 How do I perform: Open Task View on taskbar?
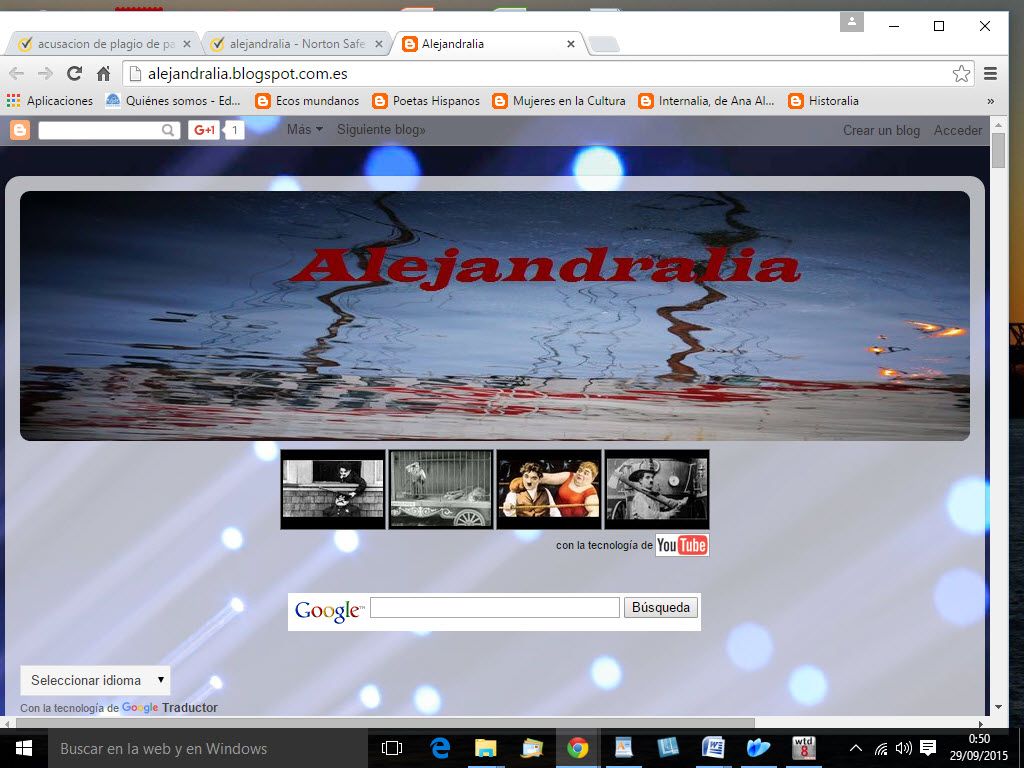pos(392,748)
